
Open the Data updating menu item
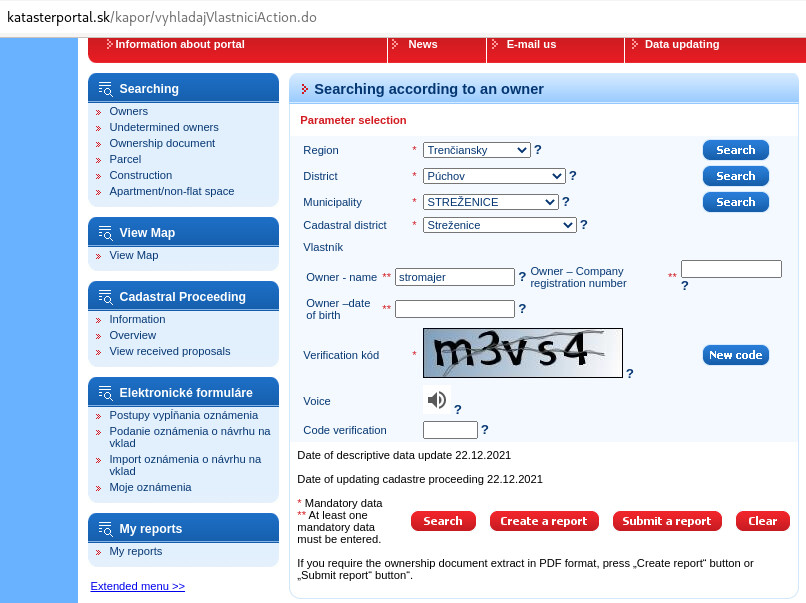click(x=681, y=44)
